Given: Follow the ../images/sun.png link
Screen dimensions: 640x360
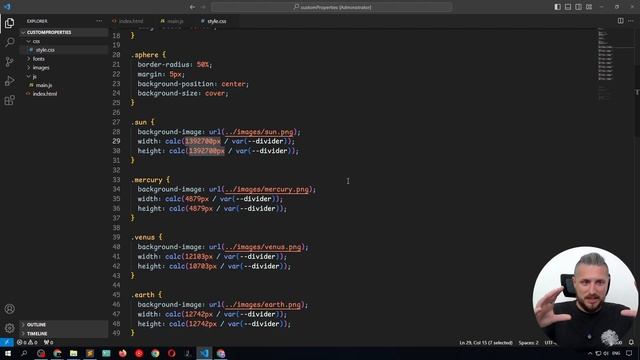Looking at the screenshot, I should coord(259,132).
